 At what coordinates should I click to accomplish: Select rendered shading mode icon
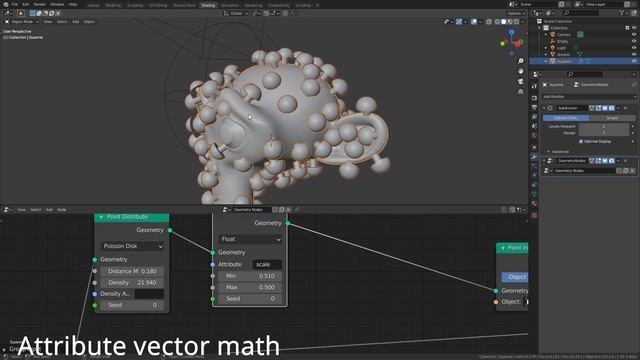(x=516, y=22)
